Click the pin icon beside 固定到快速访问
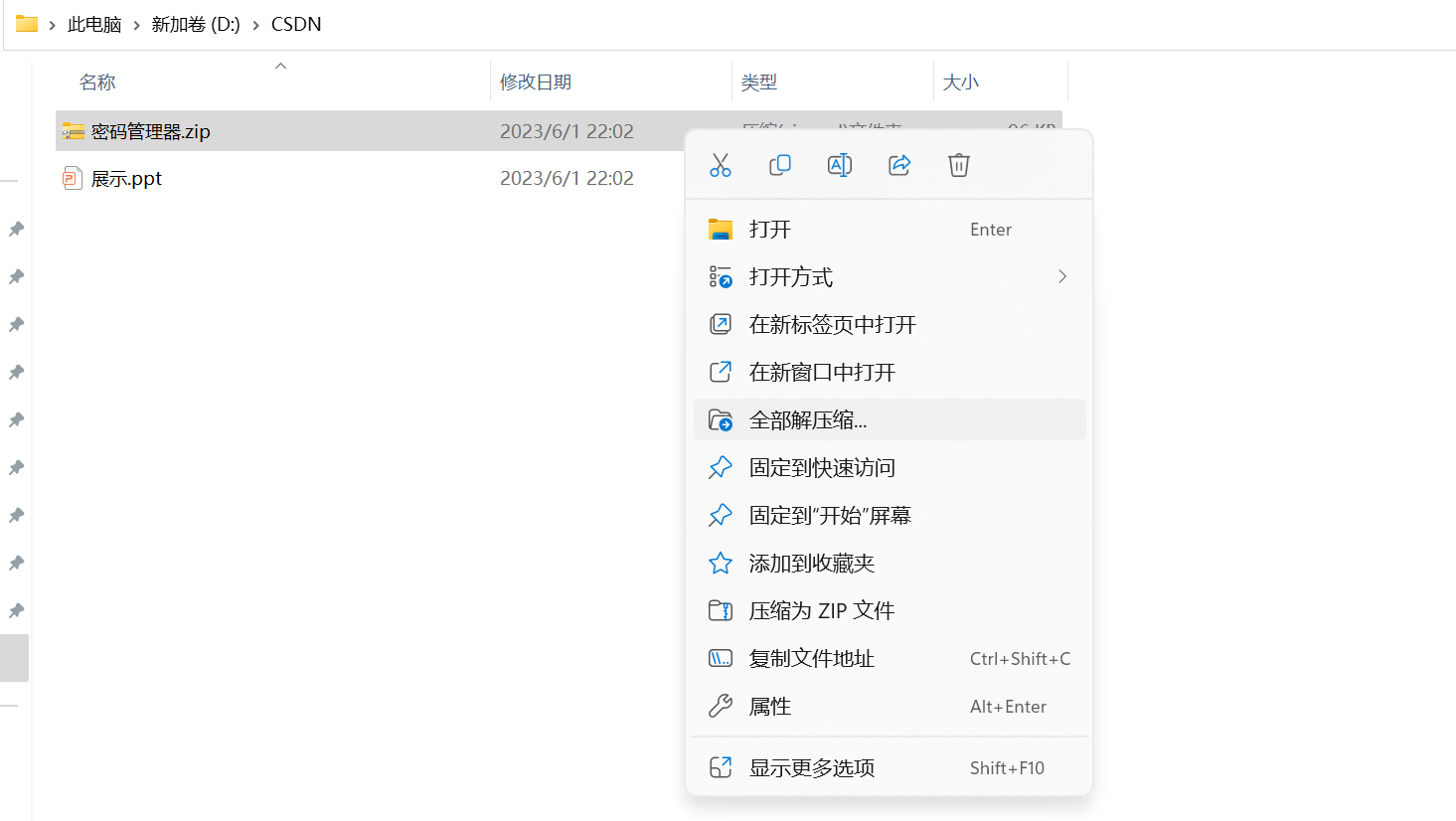Image resolution: width=1456 pixels, height=821 pixels. click(721, 467)
